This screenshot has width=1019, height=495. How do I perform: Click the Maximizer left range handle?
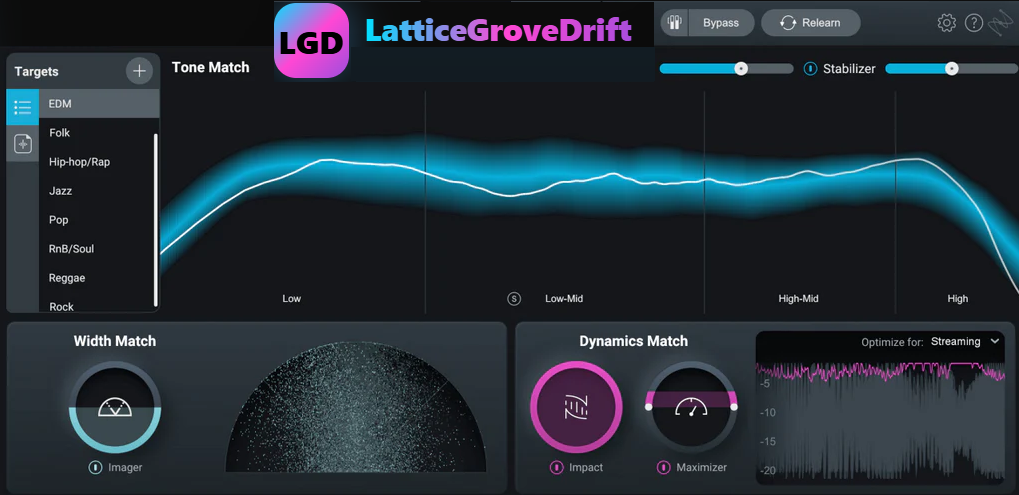pos(648,407)
